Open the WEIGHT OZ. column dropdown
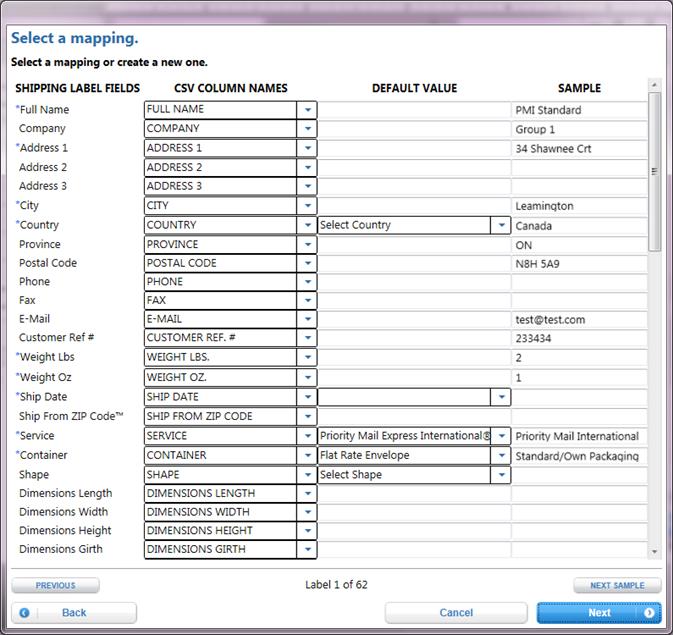The image size is (673, 635). [307, 377]
